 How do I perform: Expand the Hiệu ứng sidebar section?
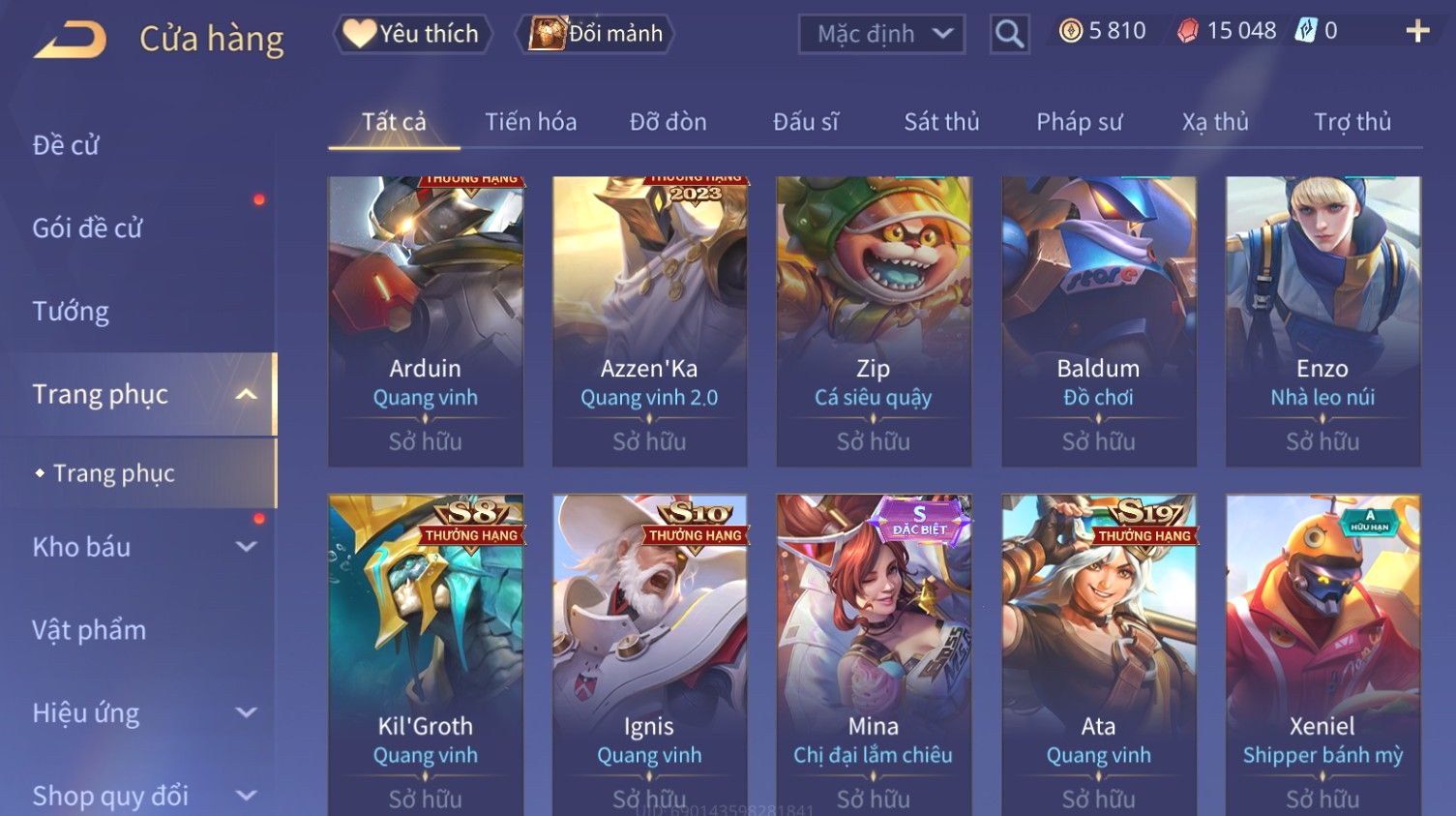[247, 713]
